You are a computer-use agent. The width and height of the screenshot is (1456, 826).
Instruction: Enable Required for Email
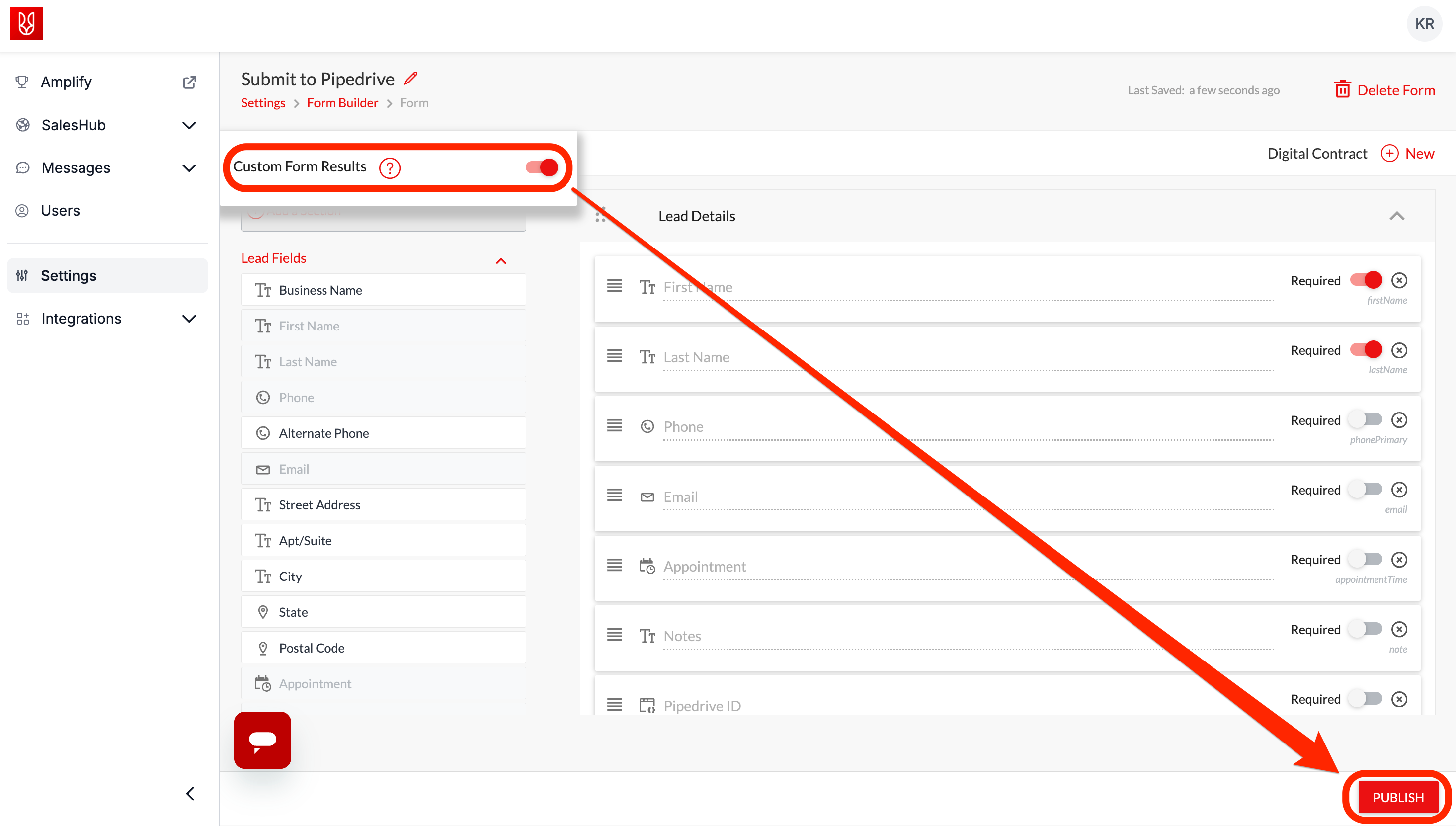click(1366, 489)
